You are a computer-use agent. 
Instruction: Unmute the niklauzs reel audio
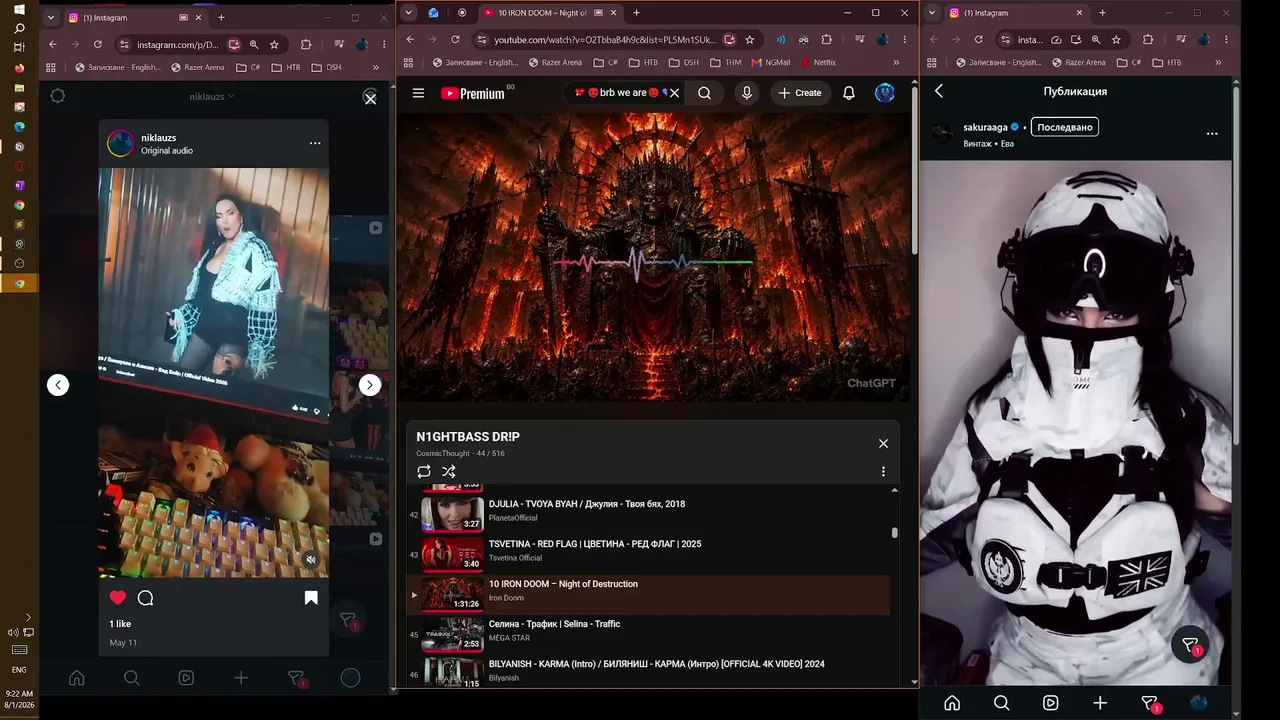(x=311, y=559)
